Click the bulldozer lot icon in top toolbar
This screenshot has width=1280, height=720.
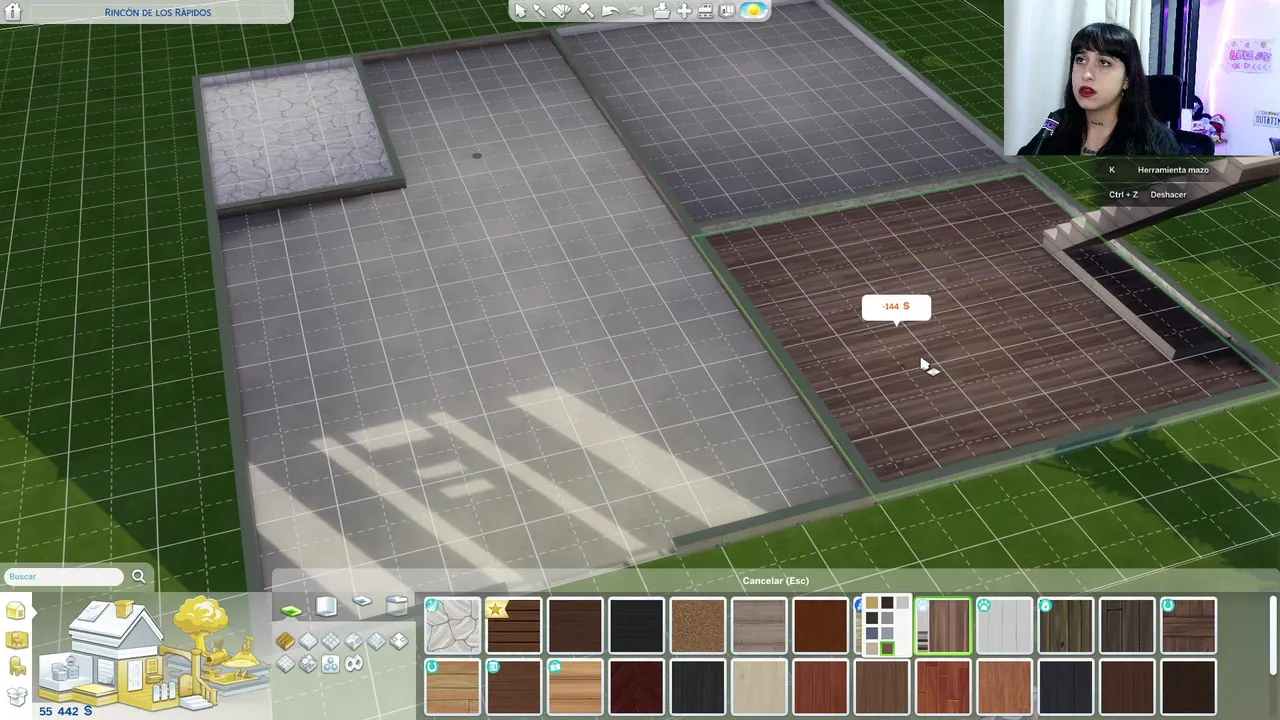pyautogui.click(x=706, y=10)
